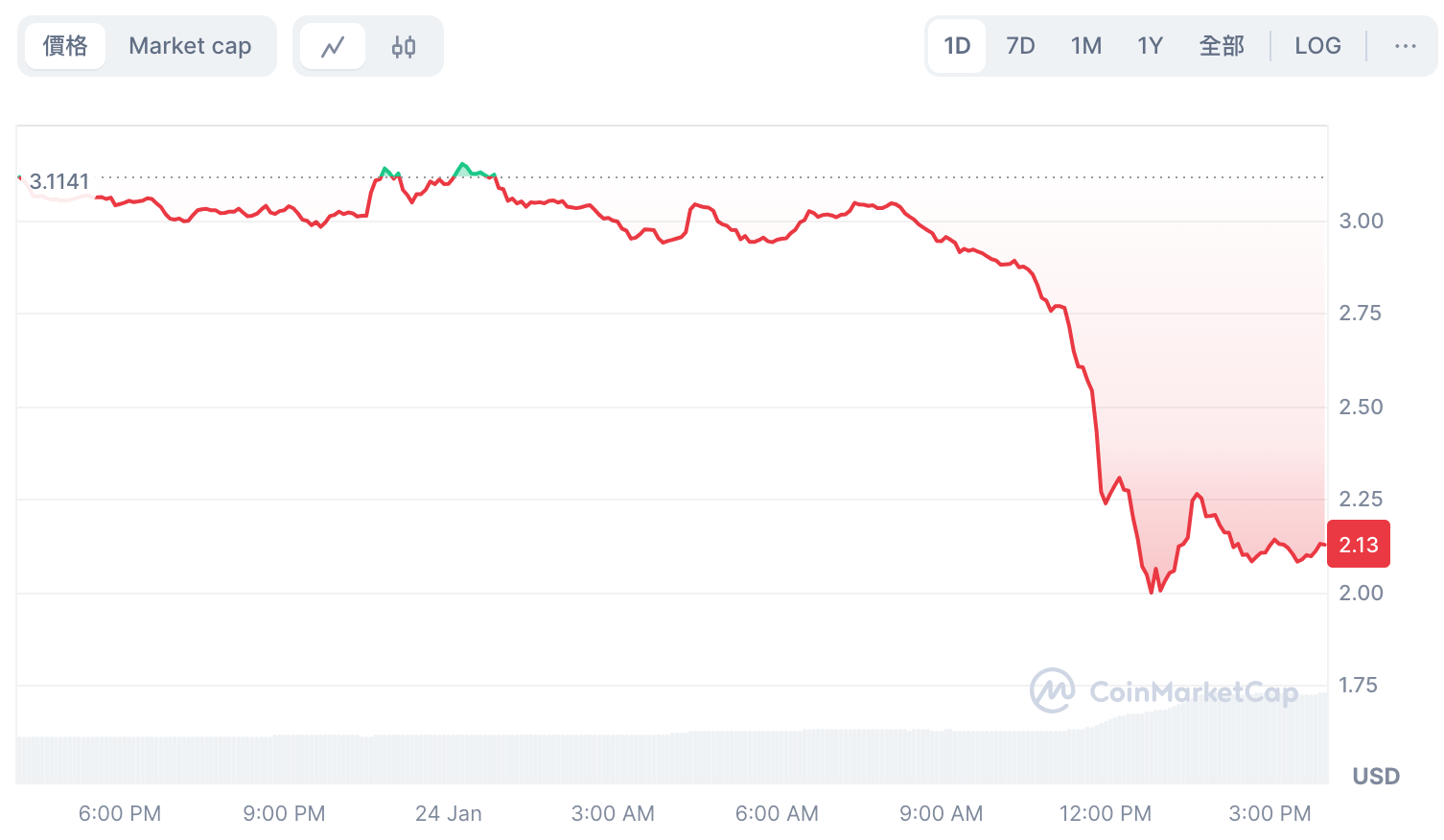Viewport: 1444px width, 840px height.
Task: Click the 24 Jan axis label
Action: (449, 812)
